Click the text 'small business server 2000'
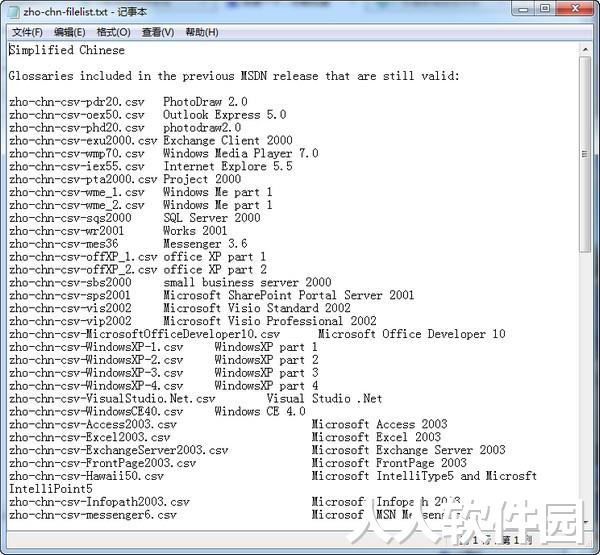This screenshot has width=600, height=555. click(247, 282)
